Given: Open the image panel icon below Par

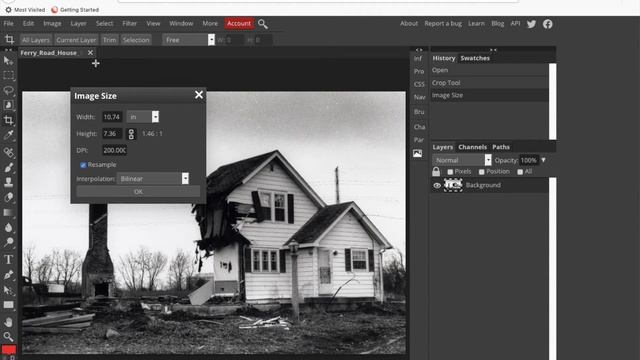Looking at the screenshot, I should (418, 153).
